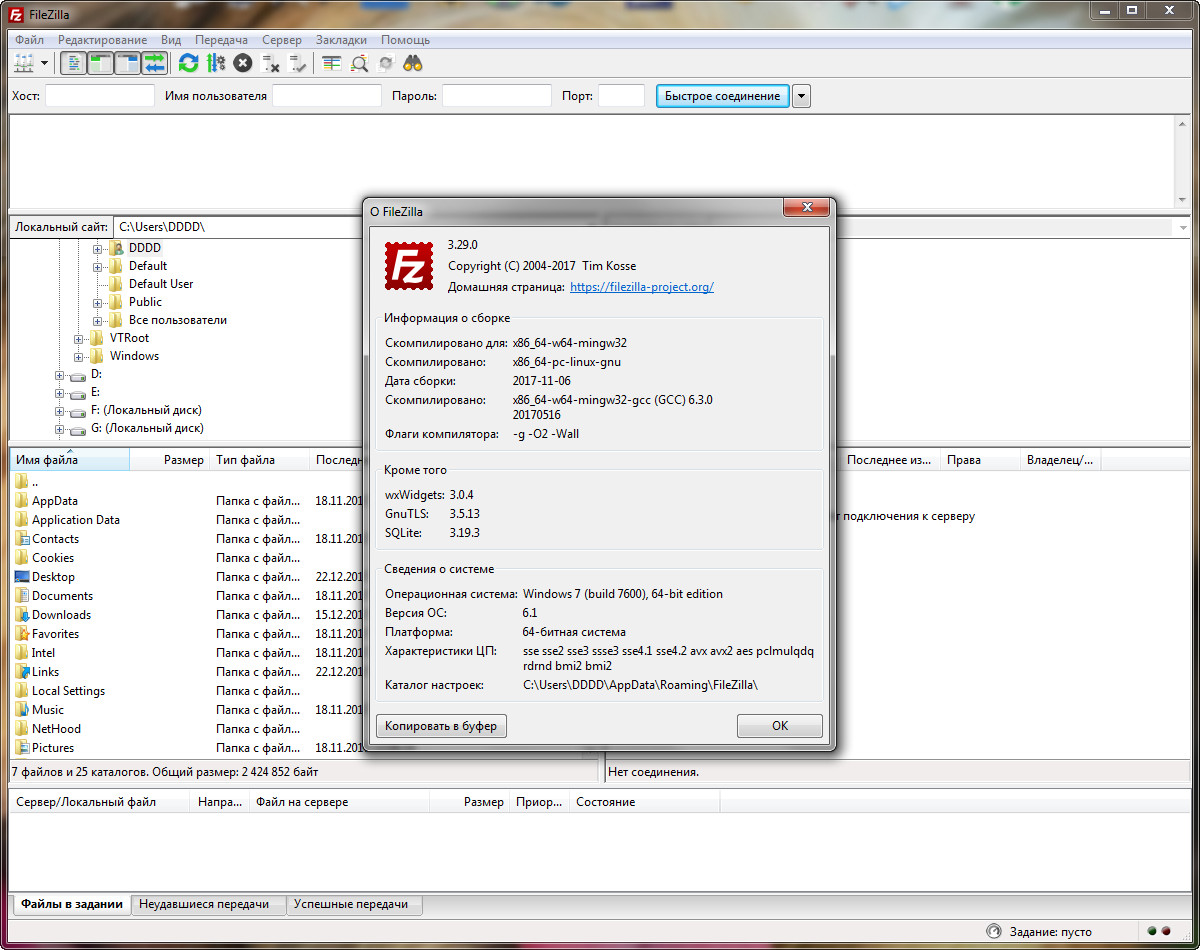Disconnect from server icon

coord(270,64)
